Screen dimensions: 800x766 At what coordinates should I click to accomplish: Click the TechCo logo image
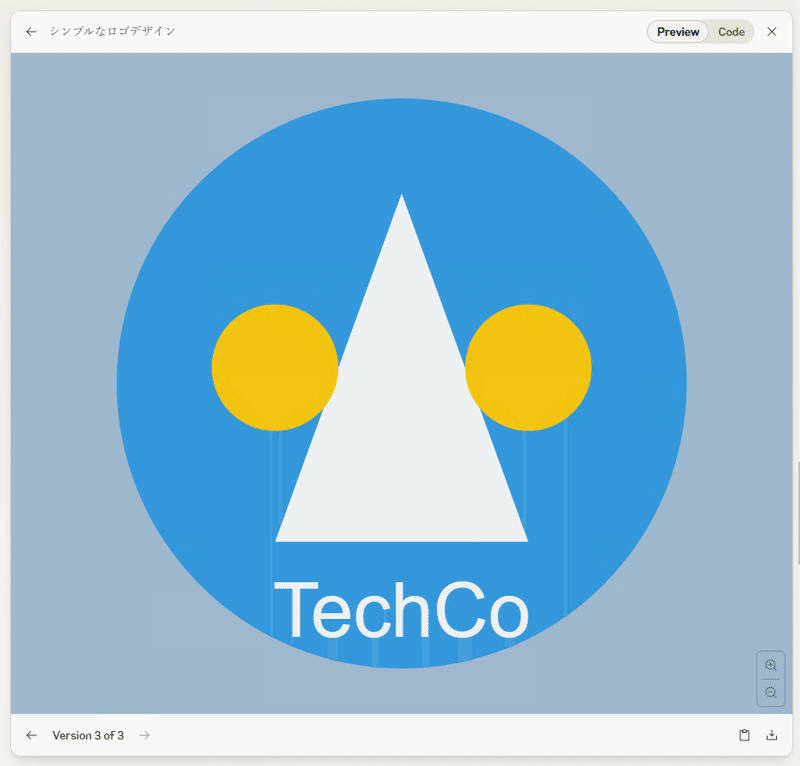pyautogui.click(x=402, y=383)
